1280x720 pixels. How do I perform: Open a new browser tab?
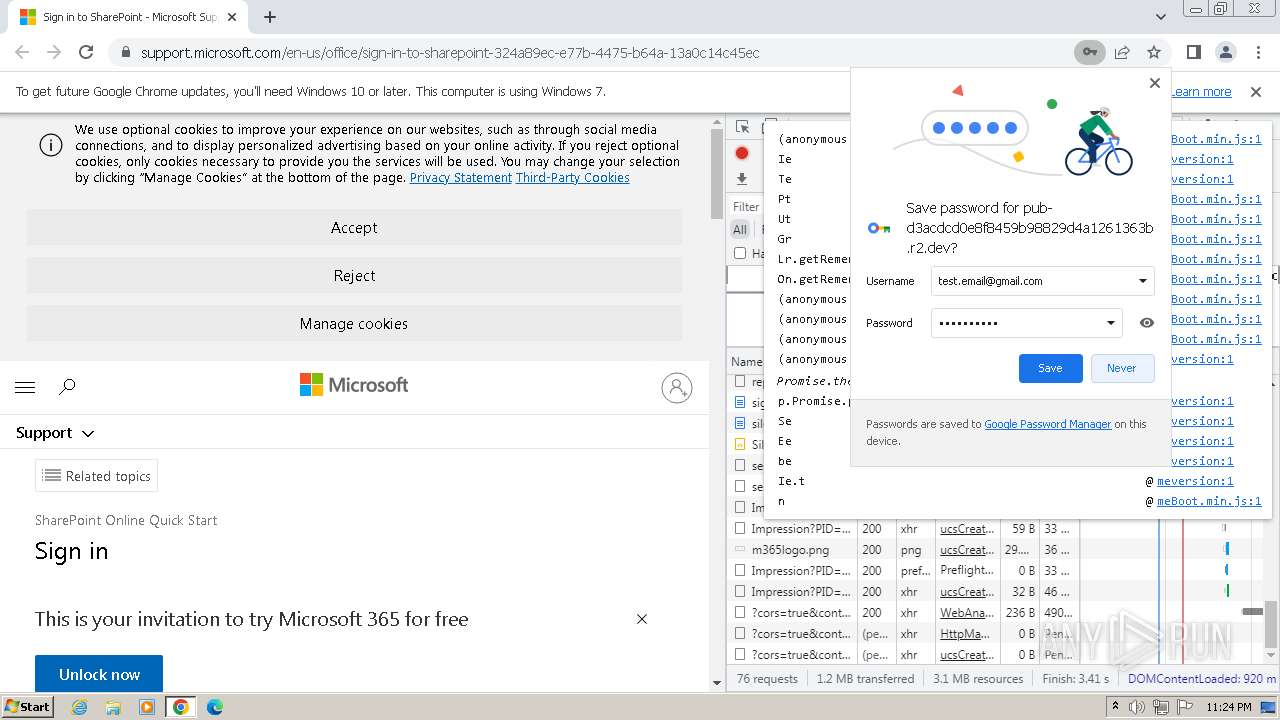(x=270, y=17)
